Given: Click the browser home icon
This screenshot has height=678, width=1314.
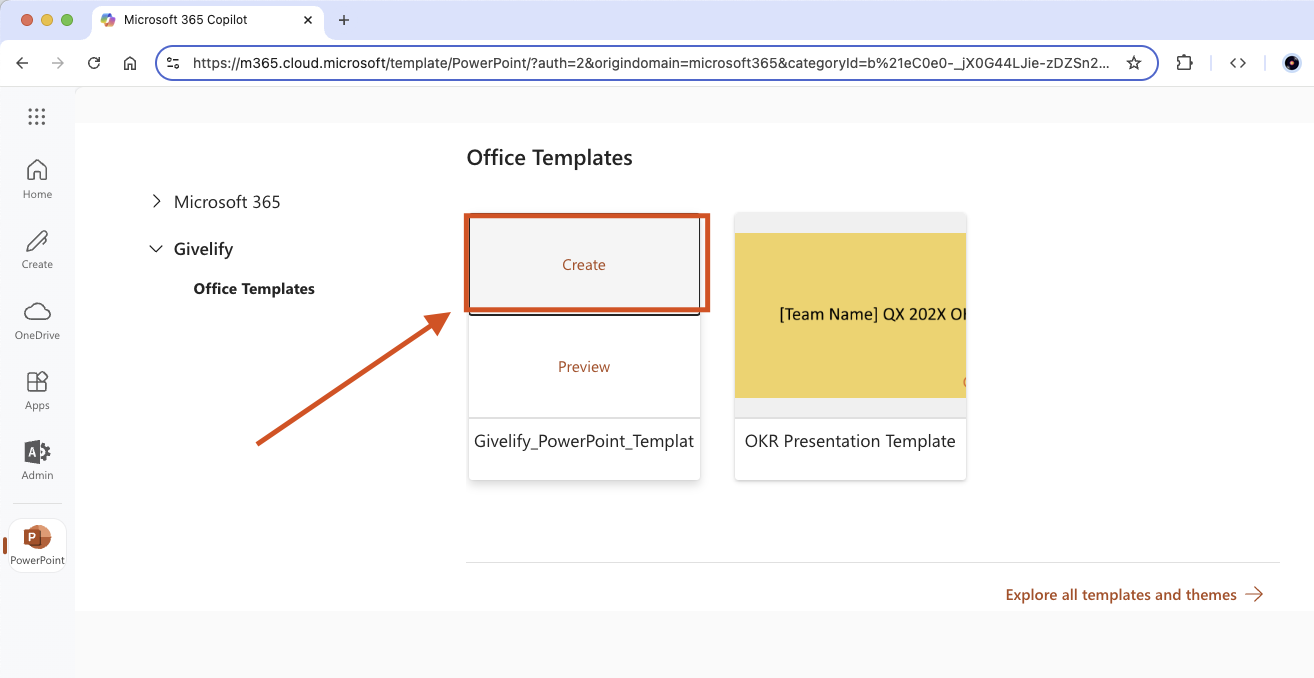Looking at the screenshot, I should (x=130, y=63).
